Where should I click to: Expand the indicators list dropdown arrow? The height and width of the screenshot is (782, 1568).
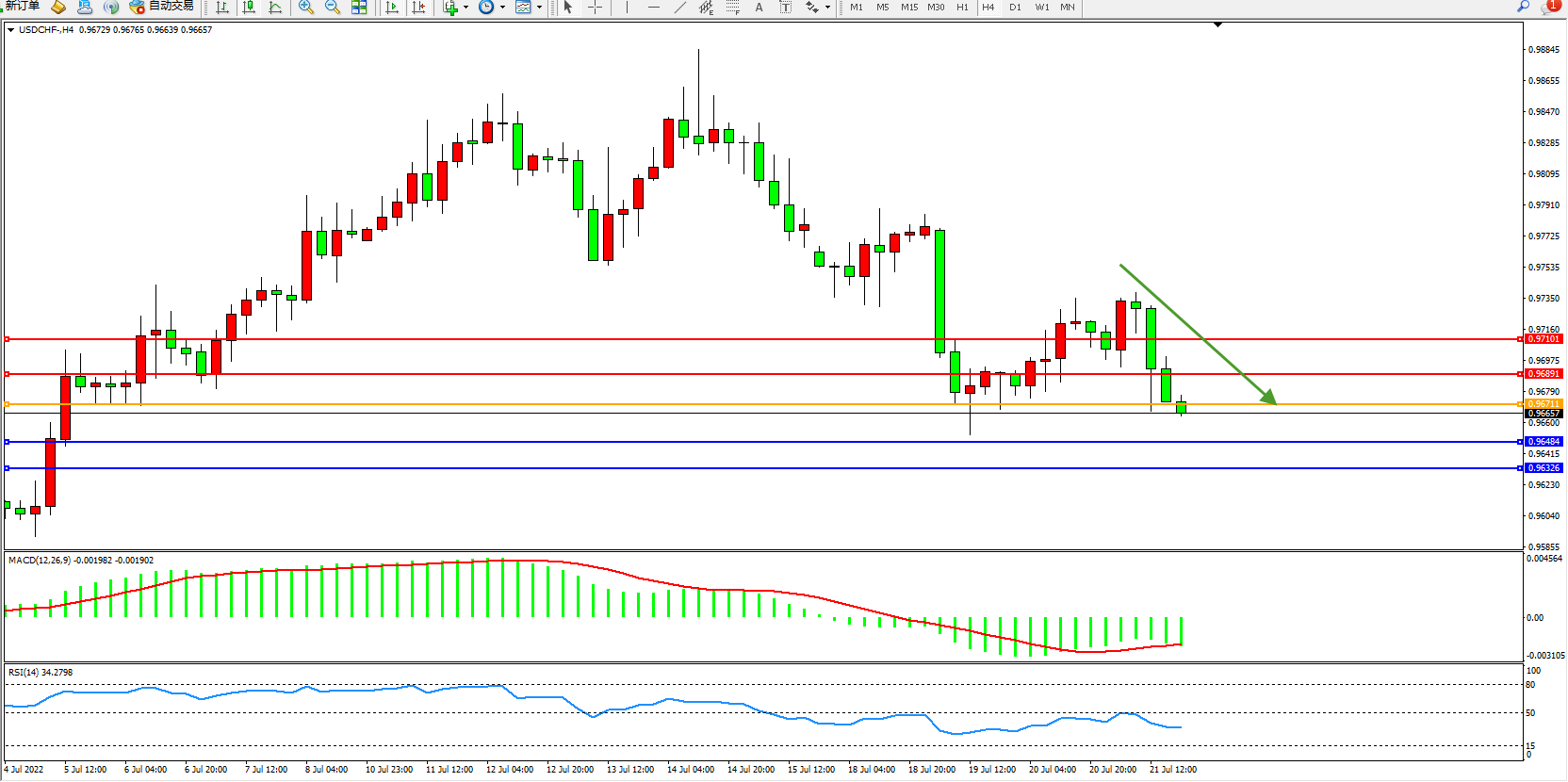click(465, 8)
